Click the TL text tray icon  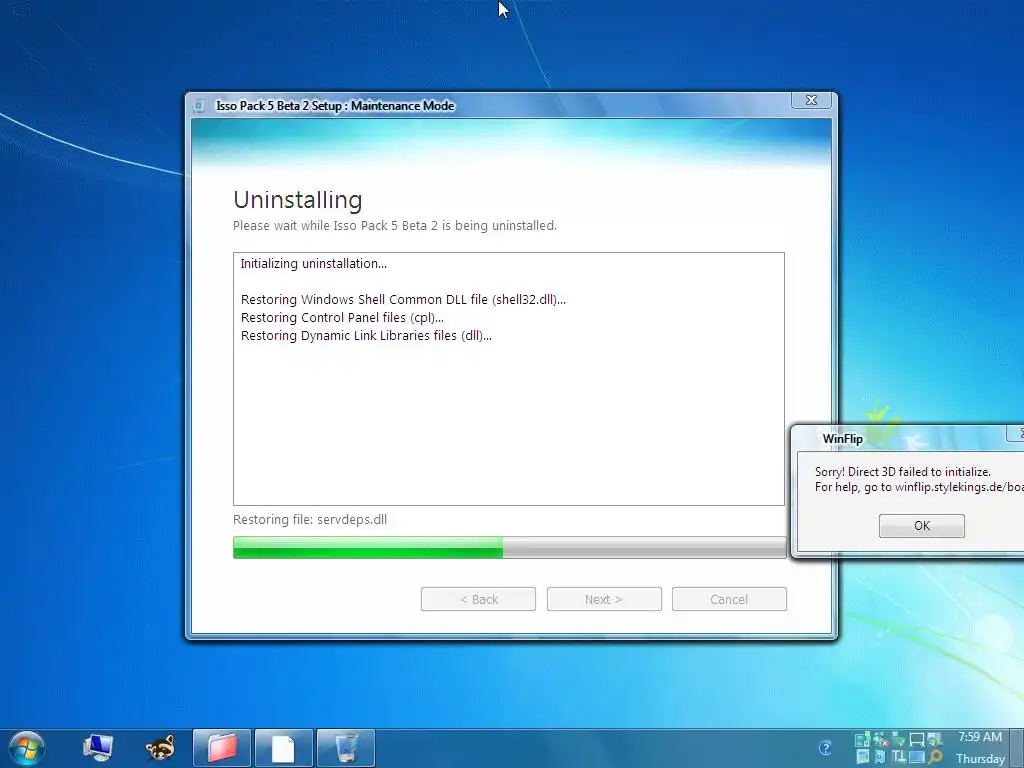coord(899,757)
